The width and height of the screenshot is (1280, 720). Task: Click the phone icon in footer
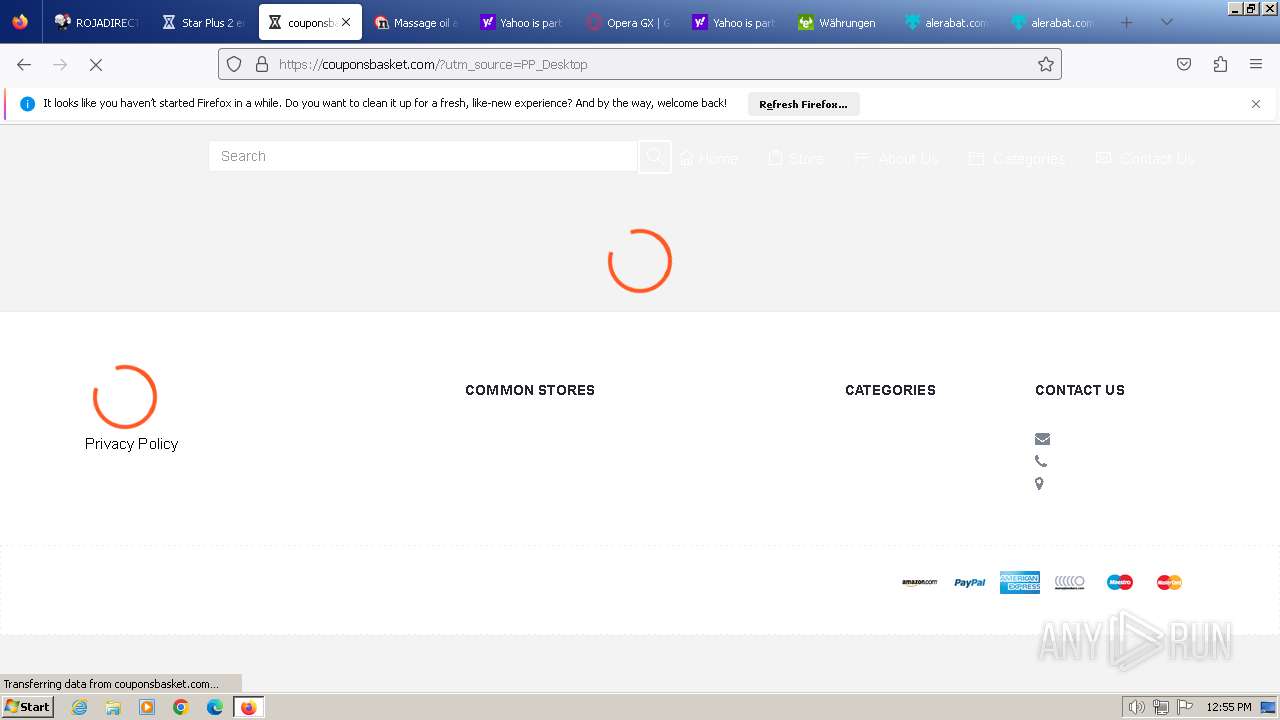point(1041,461)
